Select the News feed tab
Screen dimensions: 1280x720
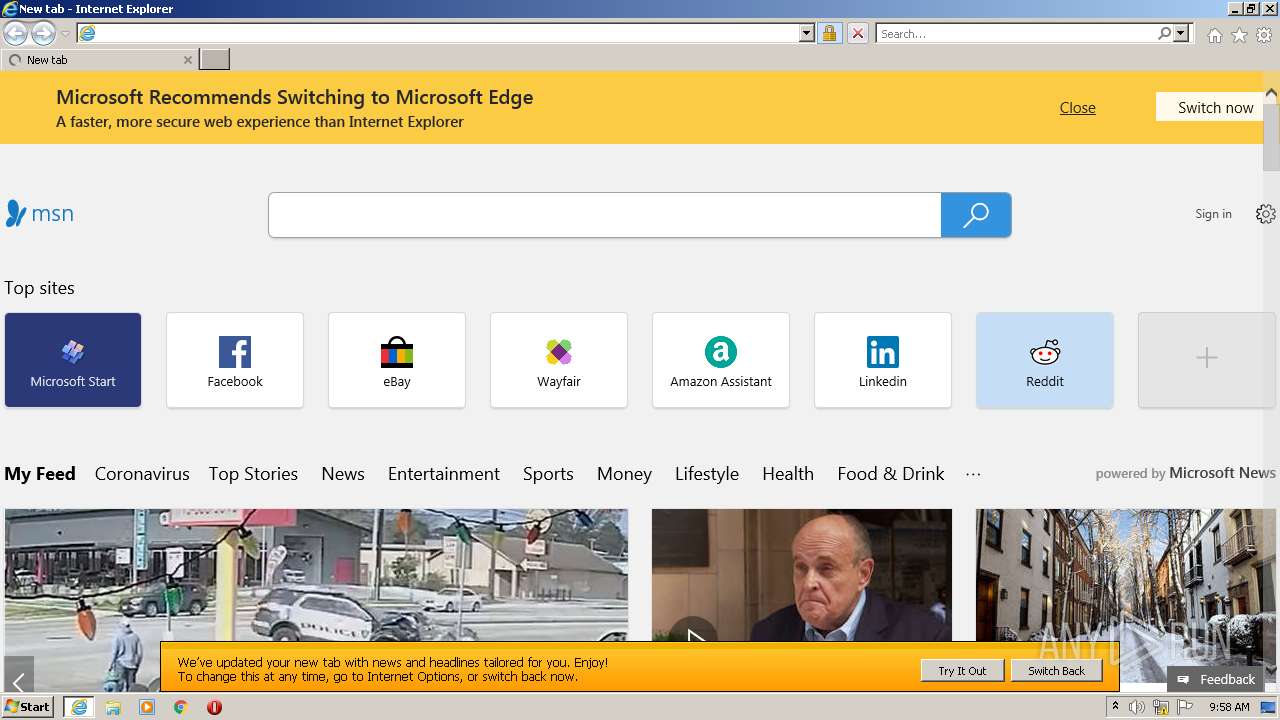pos(343,474)
